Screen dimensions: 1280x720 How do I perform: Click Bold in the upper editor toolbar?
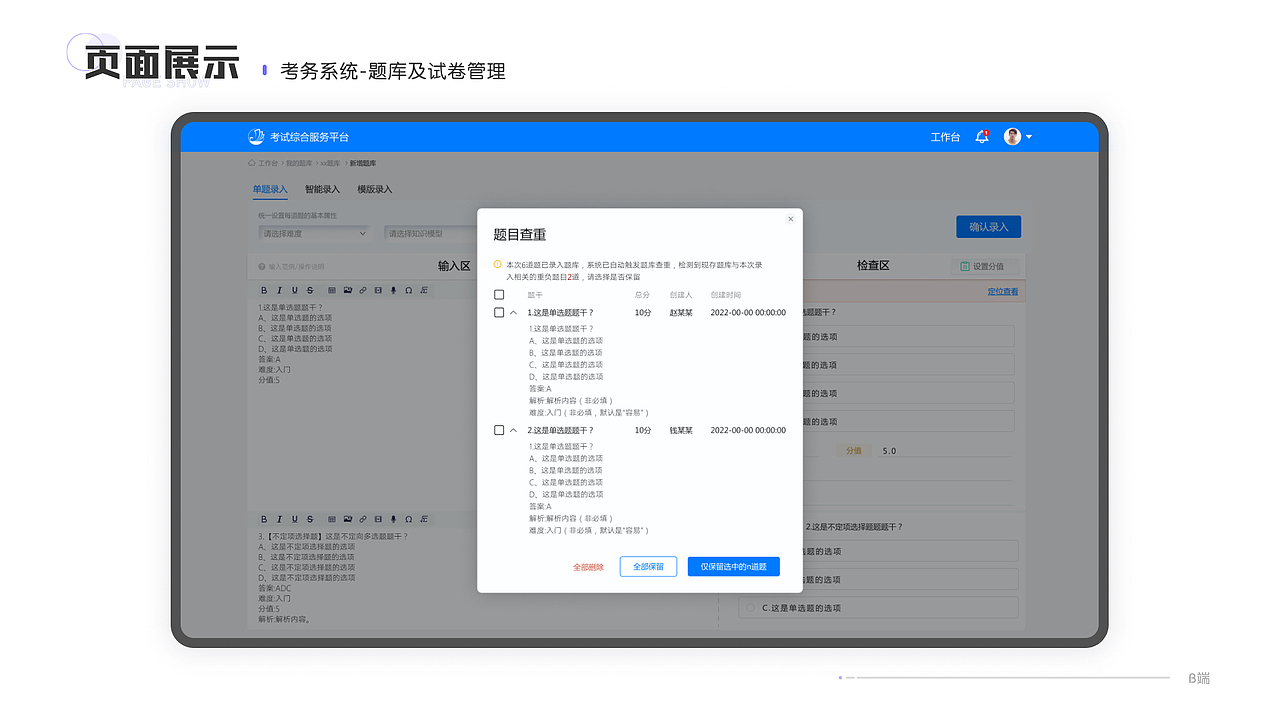[x=264, y=290]
